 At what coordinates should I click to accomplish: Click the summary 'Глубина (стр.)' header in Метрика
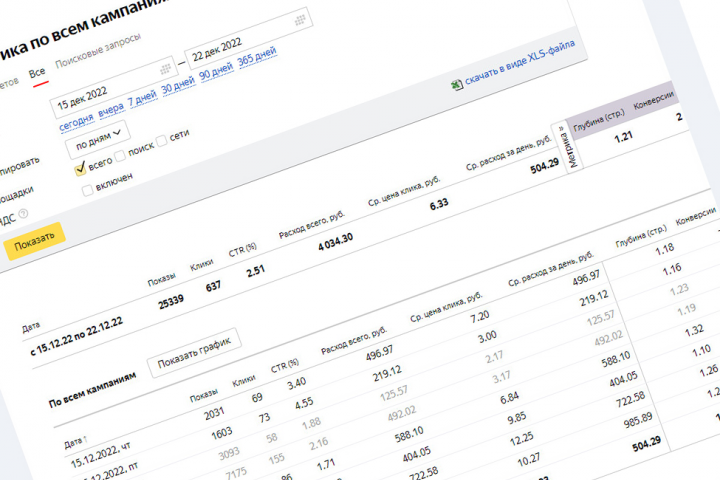tap(599, 121)
